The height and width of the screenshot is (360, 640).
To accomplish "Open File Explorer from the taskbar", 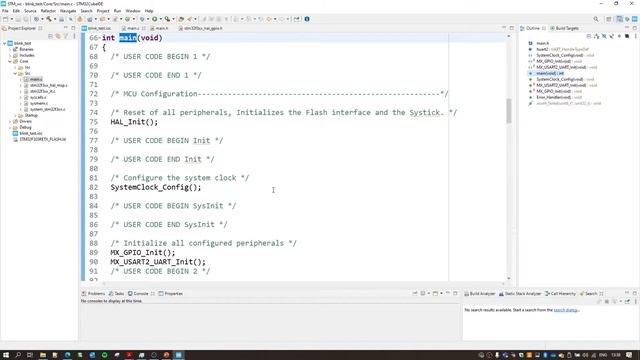I will pyautogui.click(x=42, y=355).
